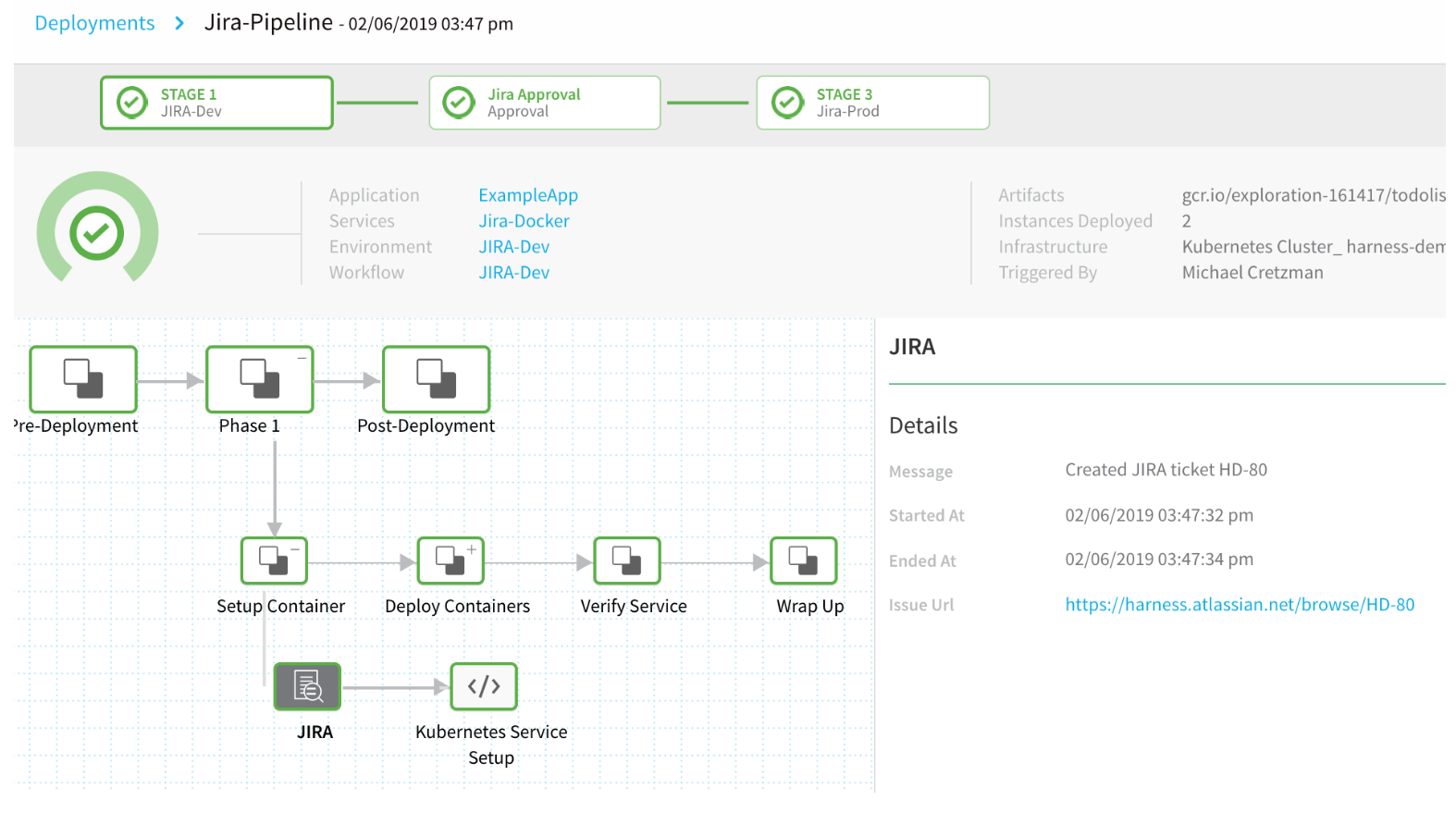The image size is (1456, 825).
Task: Click the Pre-Deployment workflow node icon
Action: [83, 379]
